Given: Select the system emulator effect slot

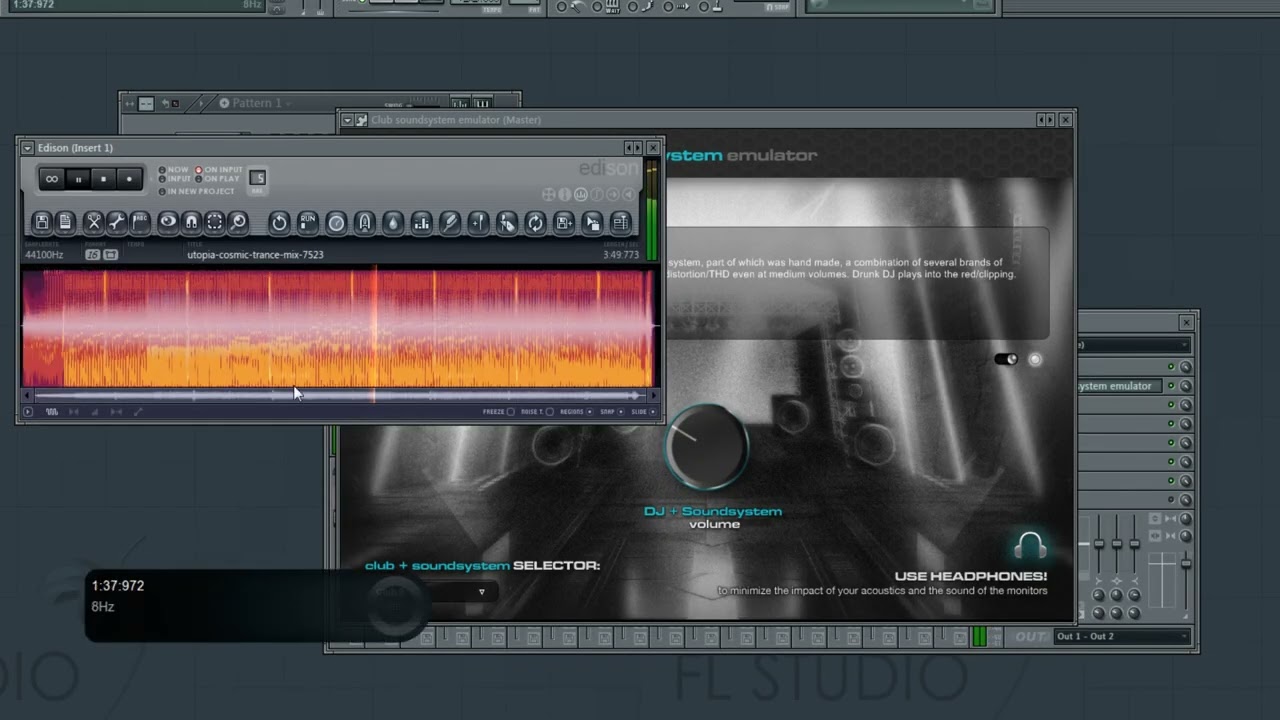Looking at the screenshot, I should [1120, 386].
